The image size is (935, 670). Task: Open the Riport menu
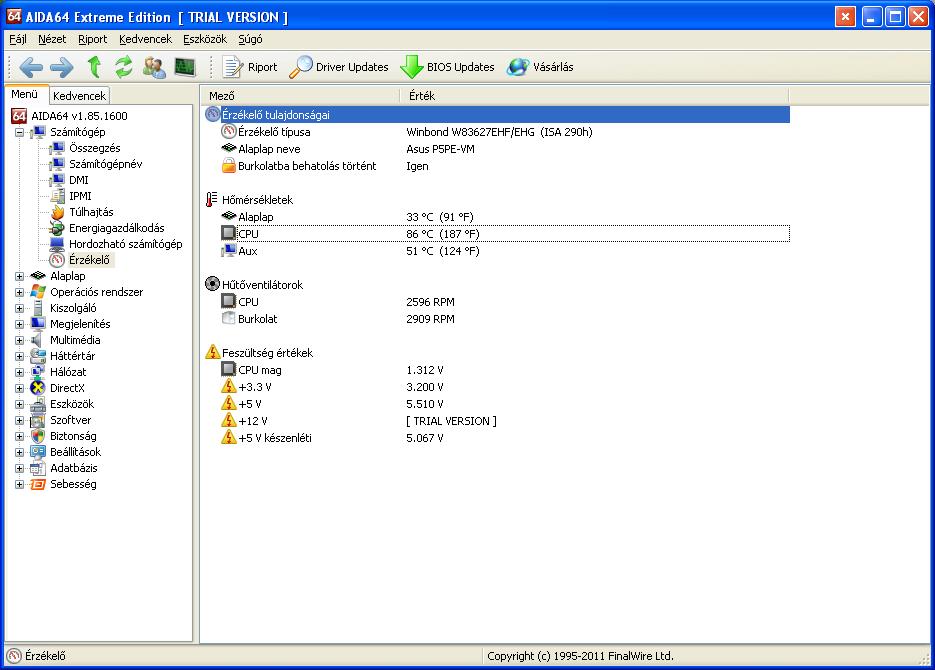[x=92, y=39]
